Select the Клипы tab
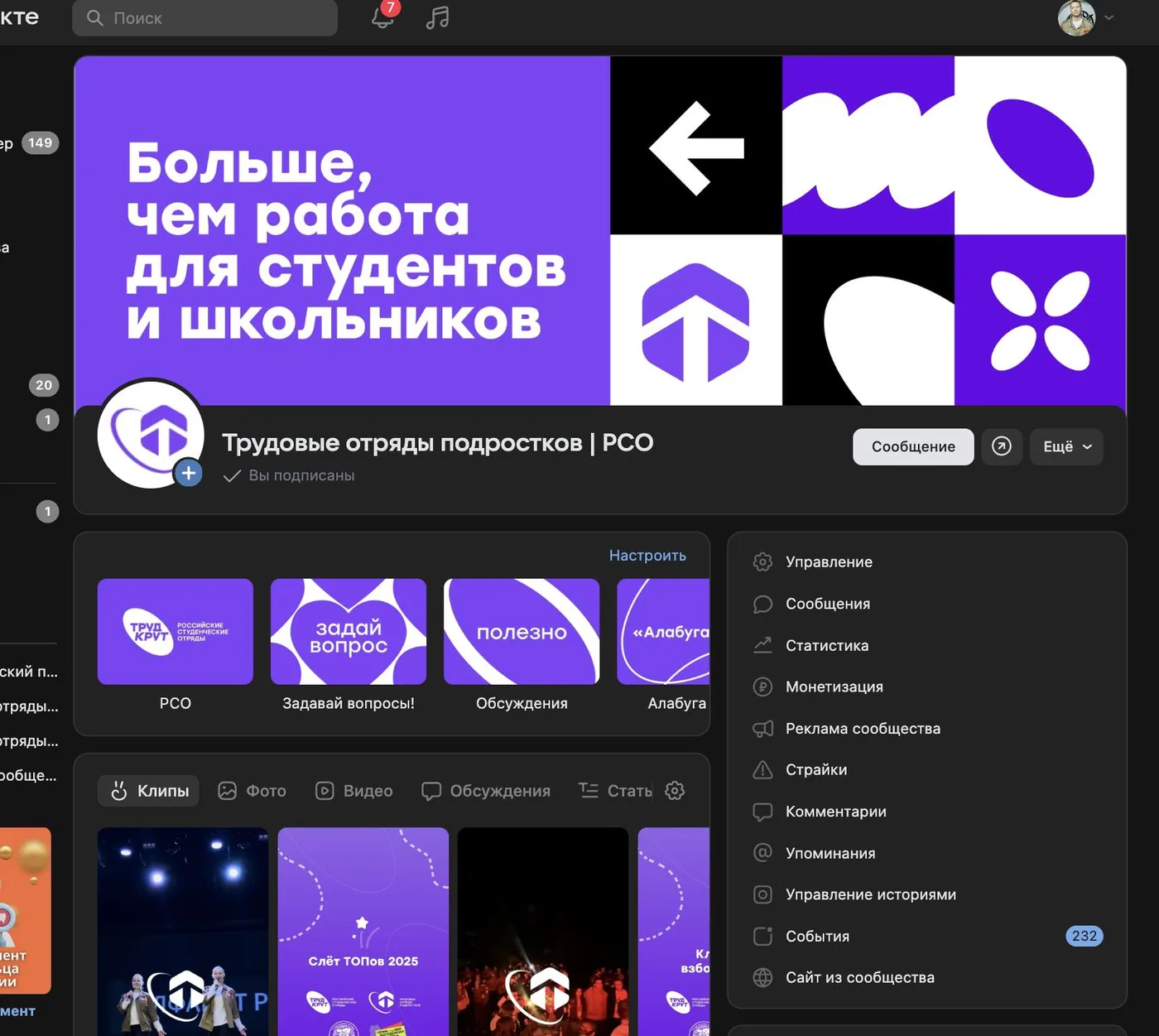The height and width of the screenshot is (1036, 1159). pos(149,791)
